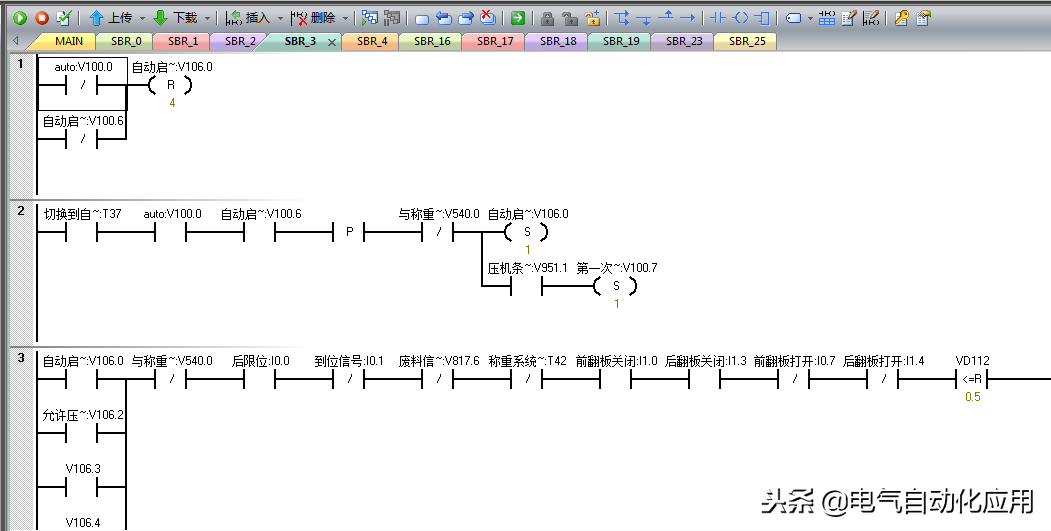This screenshot has width=1051, height=531.
Task: Insert line down icon
Action: [x=643, y=19]
